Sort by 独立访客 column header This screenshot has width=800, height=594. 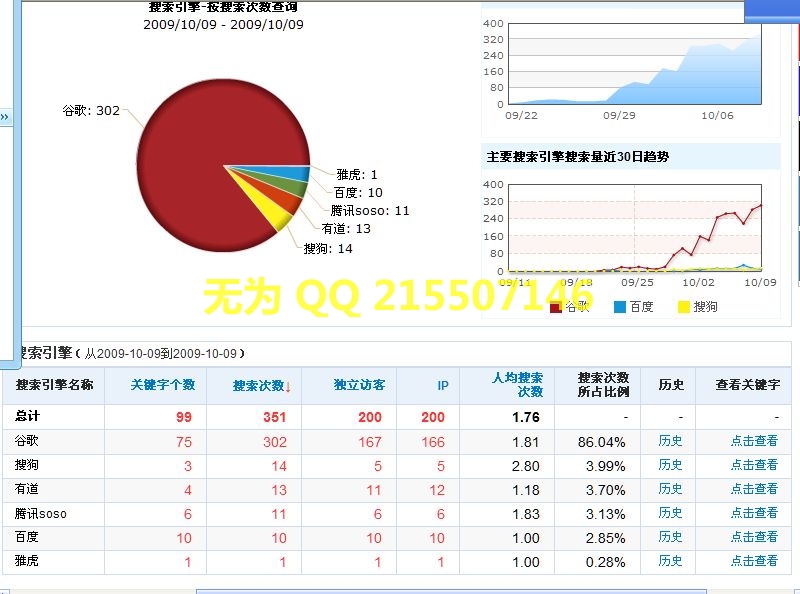coord(359,385)
